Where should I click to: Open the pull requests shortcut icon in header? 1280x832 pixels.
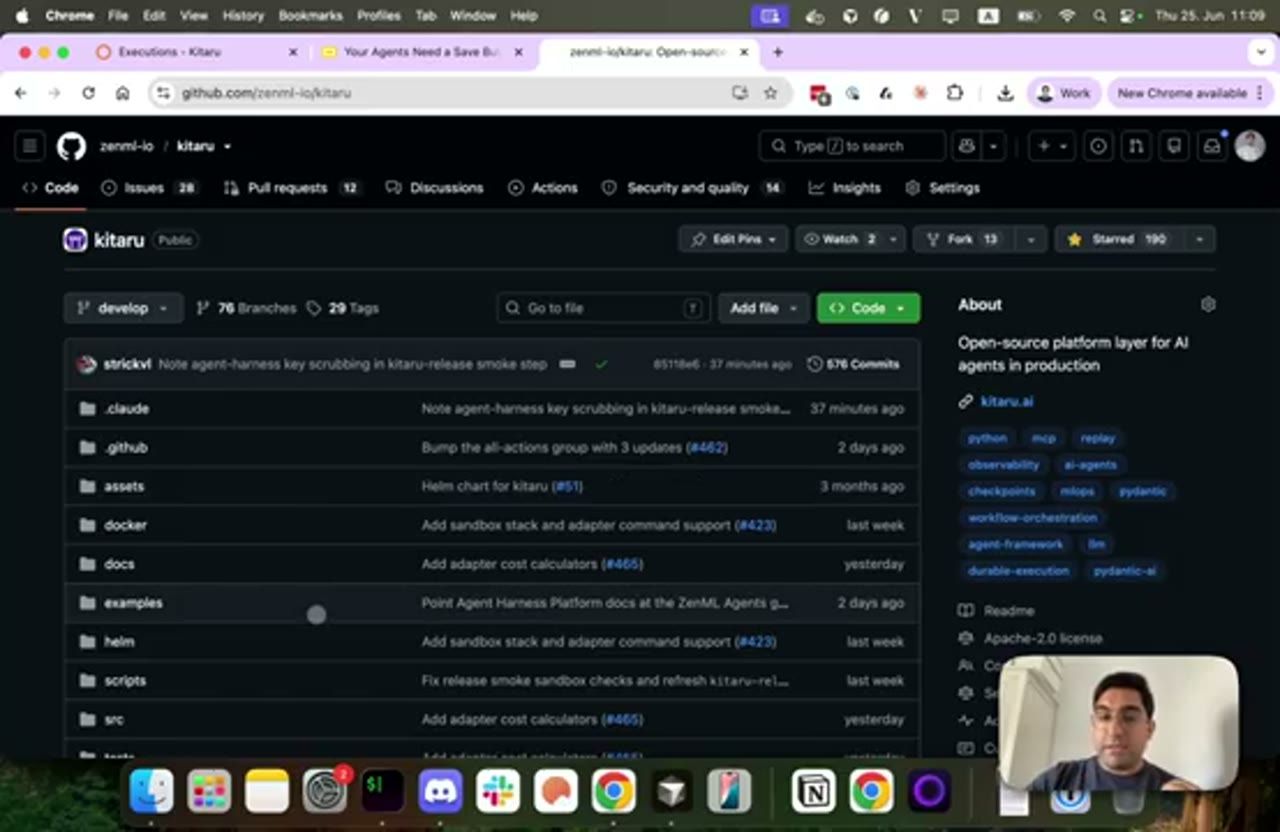coord(1136,146)
